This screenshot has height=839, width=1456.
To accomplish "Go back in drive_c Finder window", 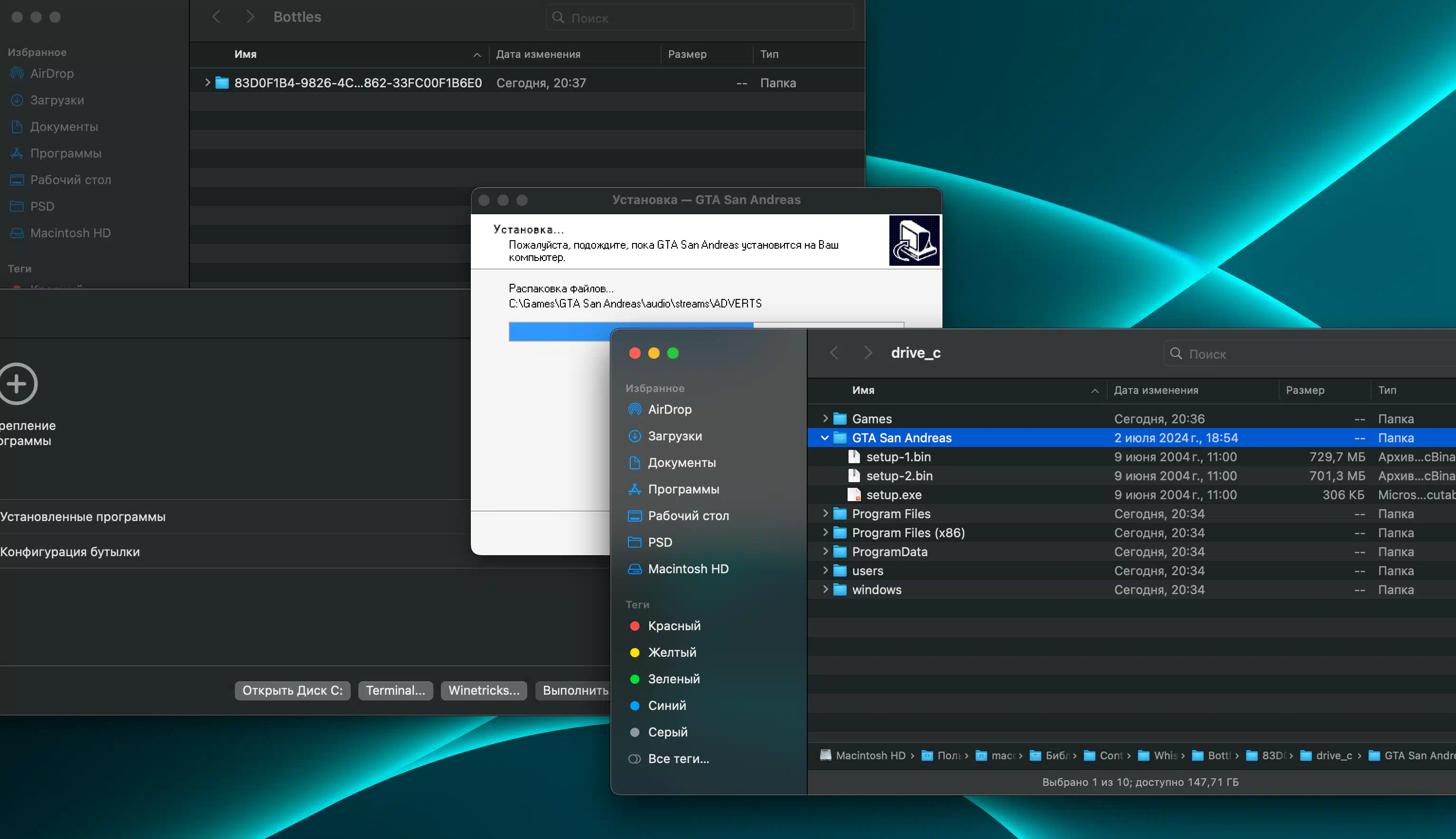I will [833, 353].
